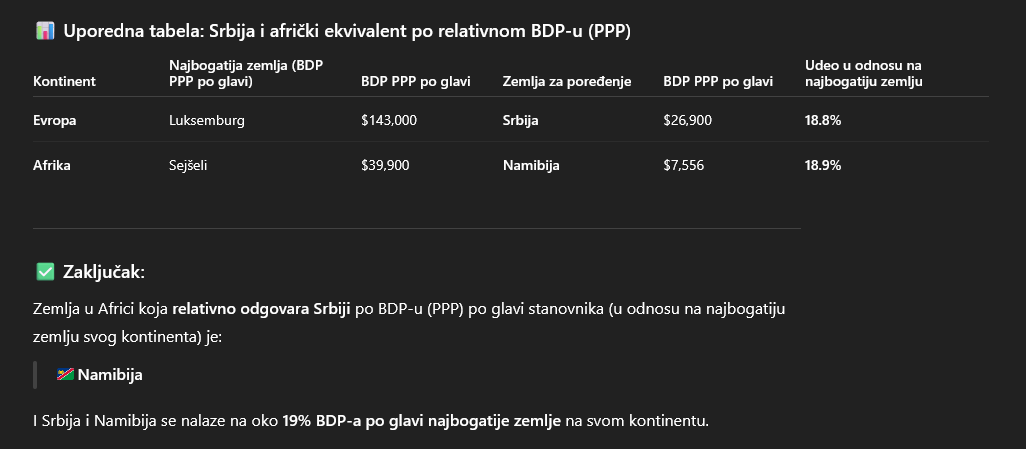Select the 'Afrika' row cell

tap(52, 165)
